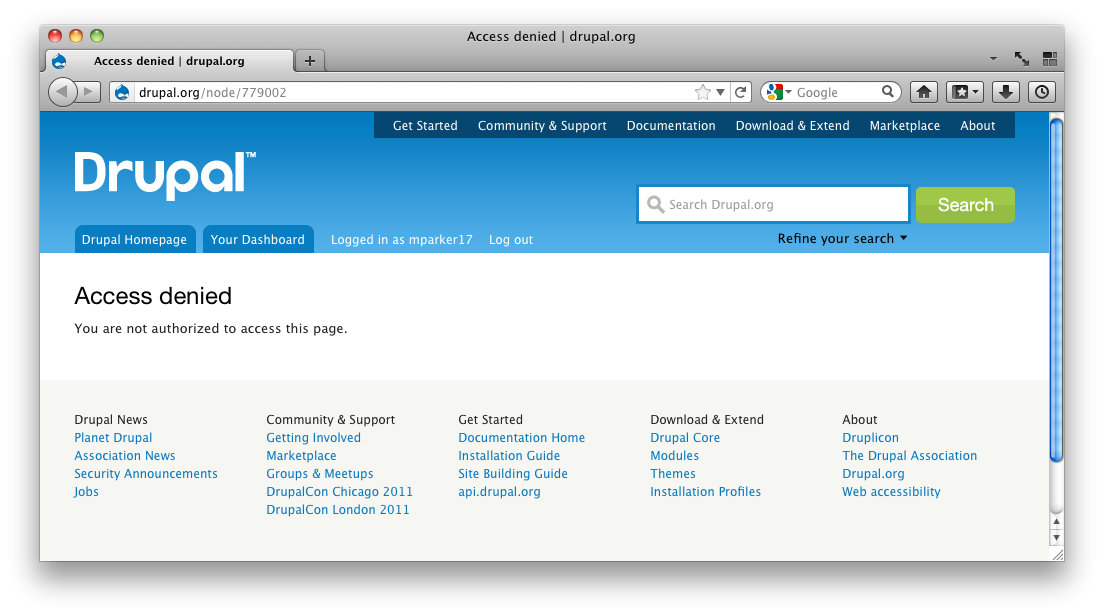
Task: Bookmark this page with the star icon
Action: pos(703,91)
